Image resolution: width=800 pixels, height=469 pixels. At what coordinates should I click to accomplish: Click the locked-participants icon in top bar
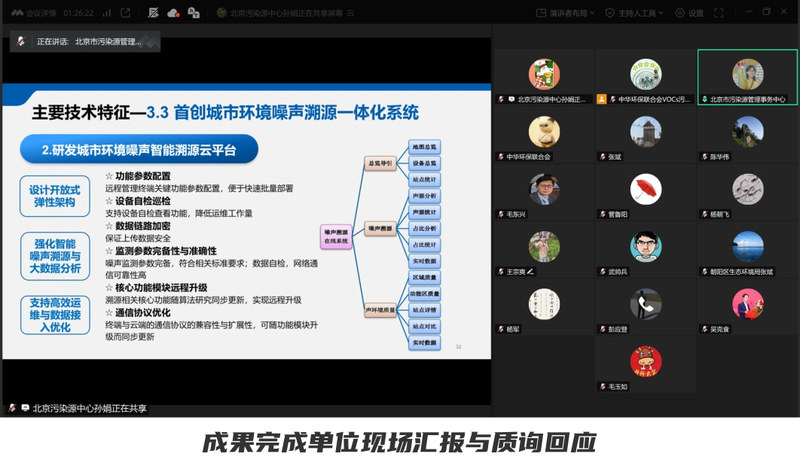(x=193, y=13)
